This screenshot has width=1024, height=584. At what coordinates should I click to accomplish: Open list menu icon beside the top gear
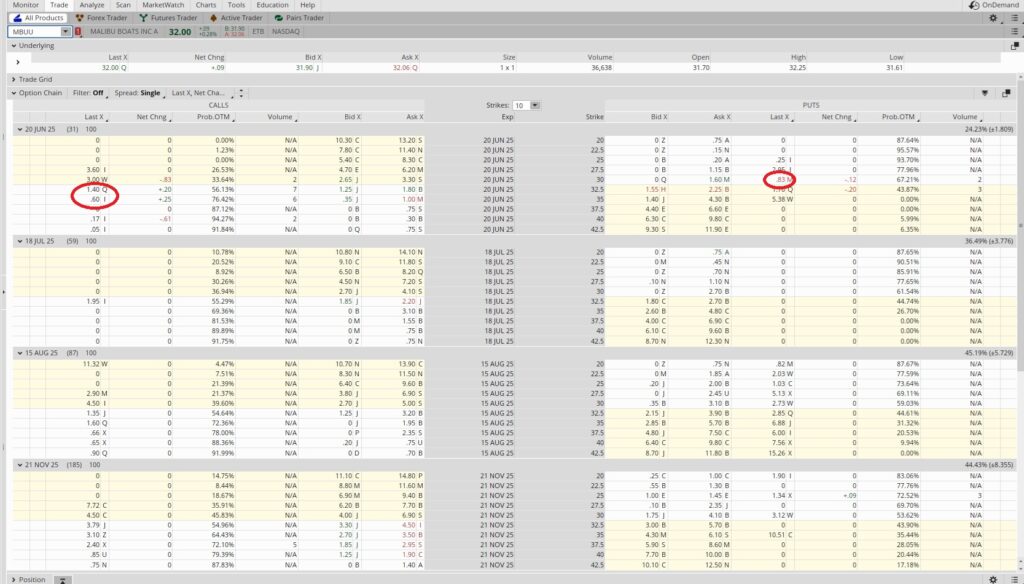tap(1014, 18)
